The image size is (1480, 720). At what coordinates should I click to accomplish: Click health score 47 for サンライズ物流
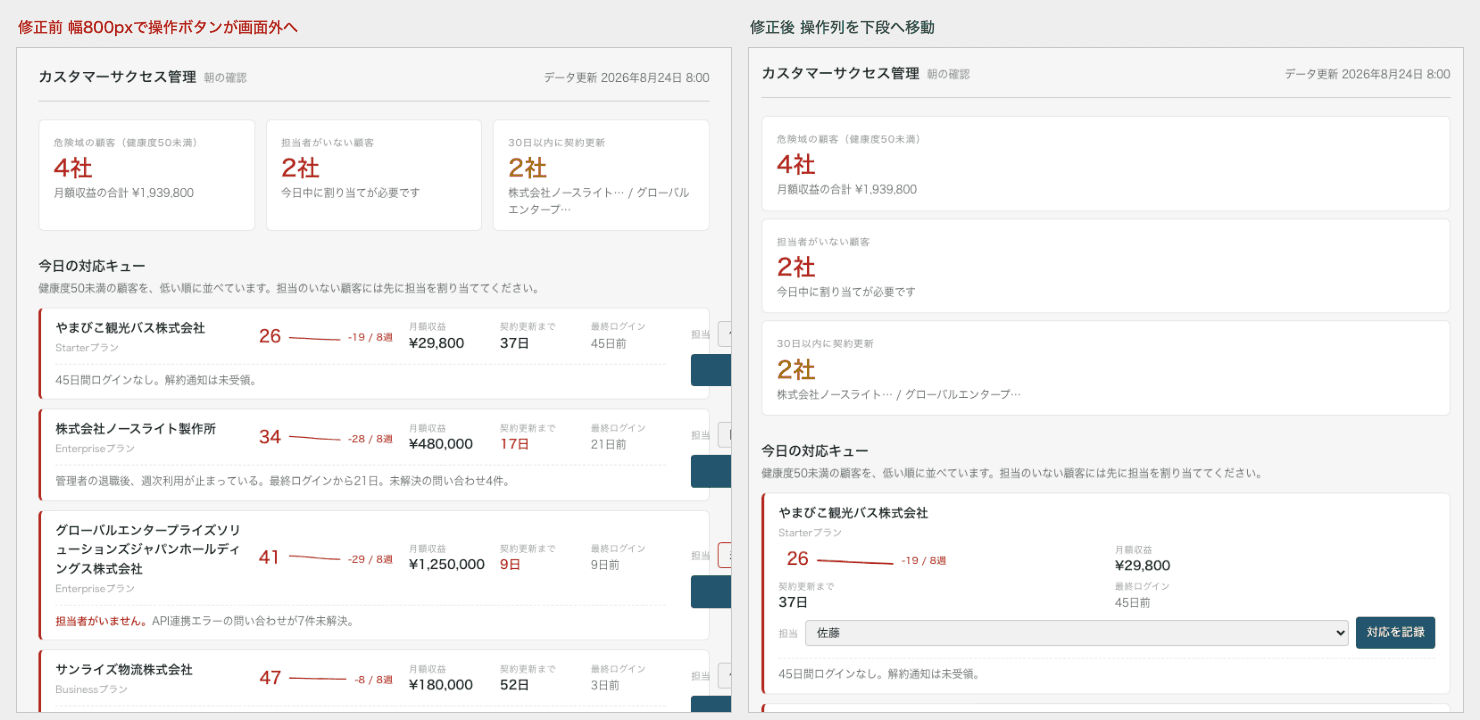[270, 678]
